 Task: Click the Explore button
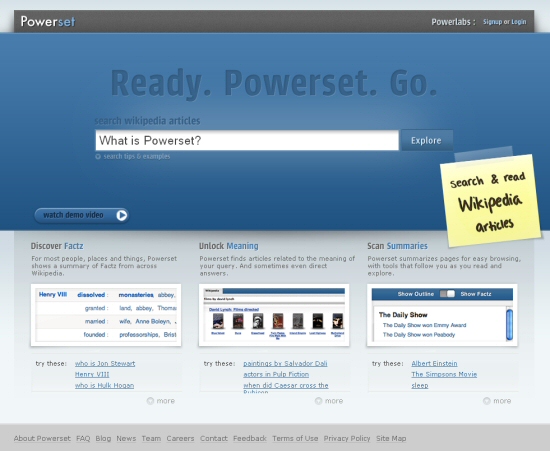427,140
